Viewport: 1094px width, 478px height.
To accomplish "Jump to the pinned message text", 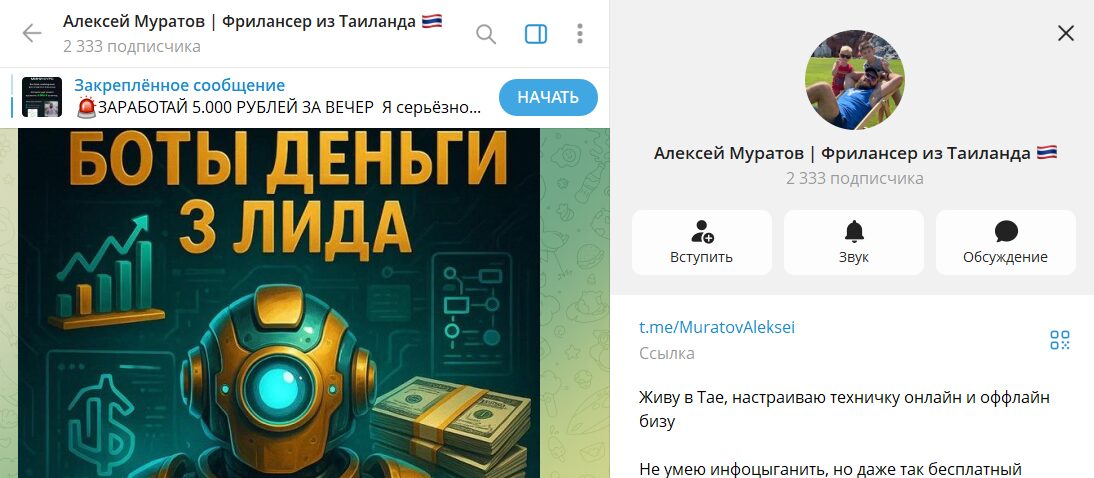I will (x=278, y=97).
